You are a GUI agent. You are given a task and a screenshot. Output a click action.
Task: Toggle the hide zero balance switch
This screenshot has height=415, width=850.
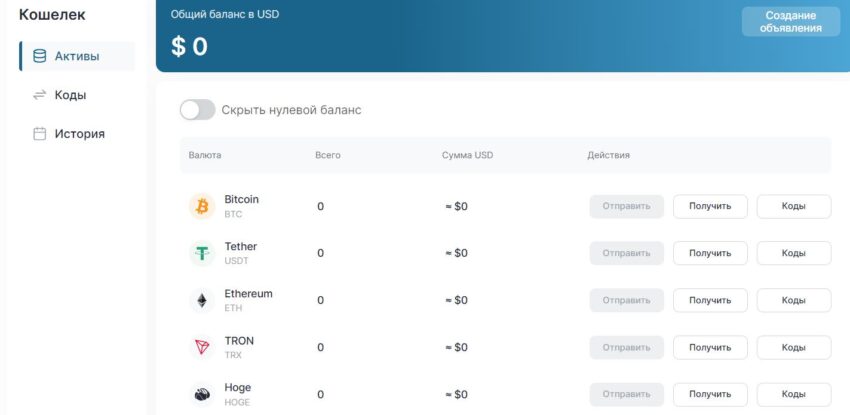197,110
